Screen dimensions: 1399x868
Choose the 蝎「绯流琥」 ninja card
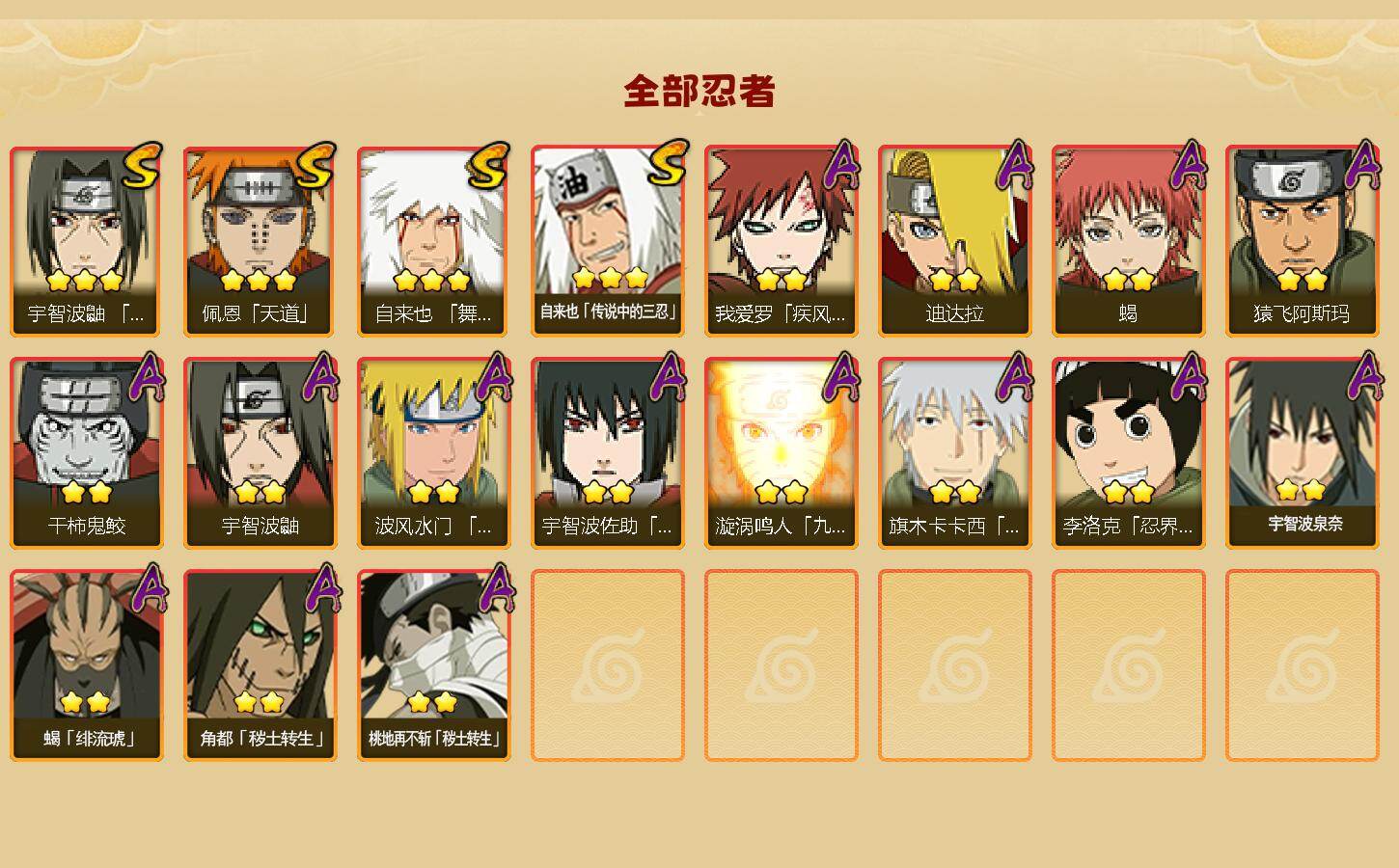86,665
